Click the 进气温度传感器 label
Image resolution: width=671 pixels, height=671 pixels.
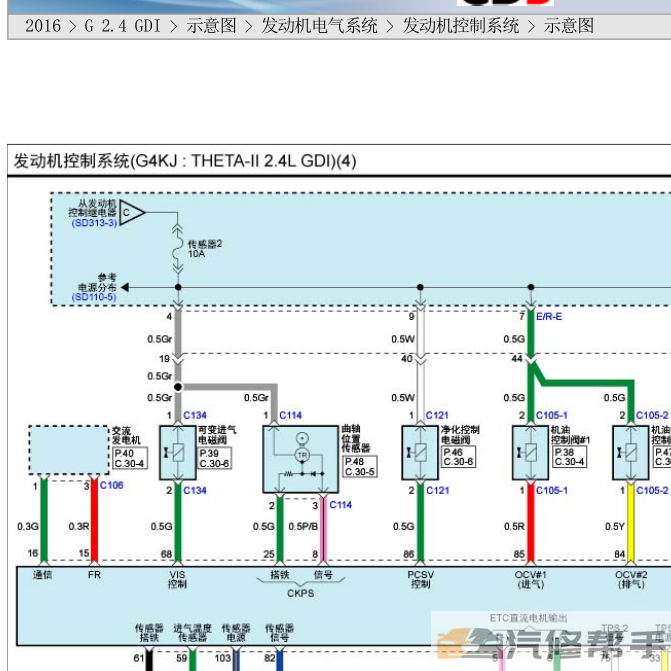click(x=193, y=632)
